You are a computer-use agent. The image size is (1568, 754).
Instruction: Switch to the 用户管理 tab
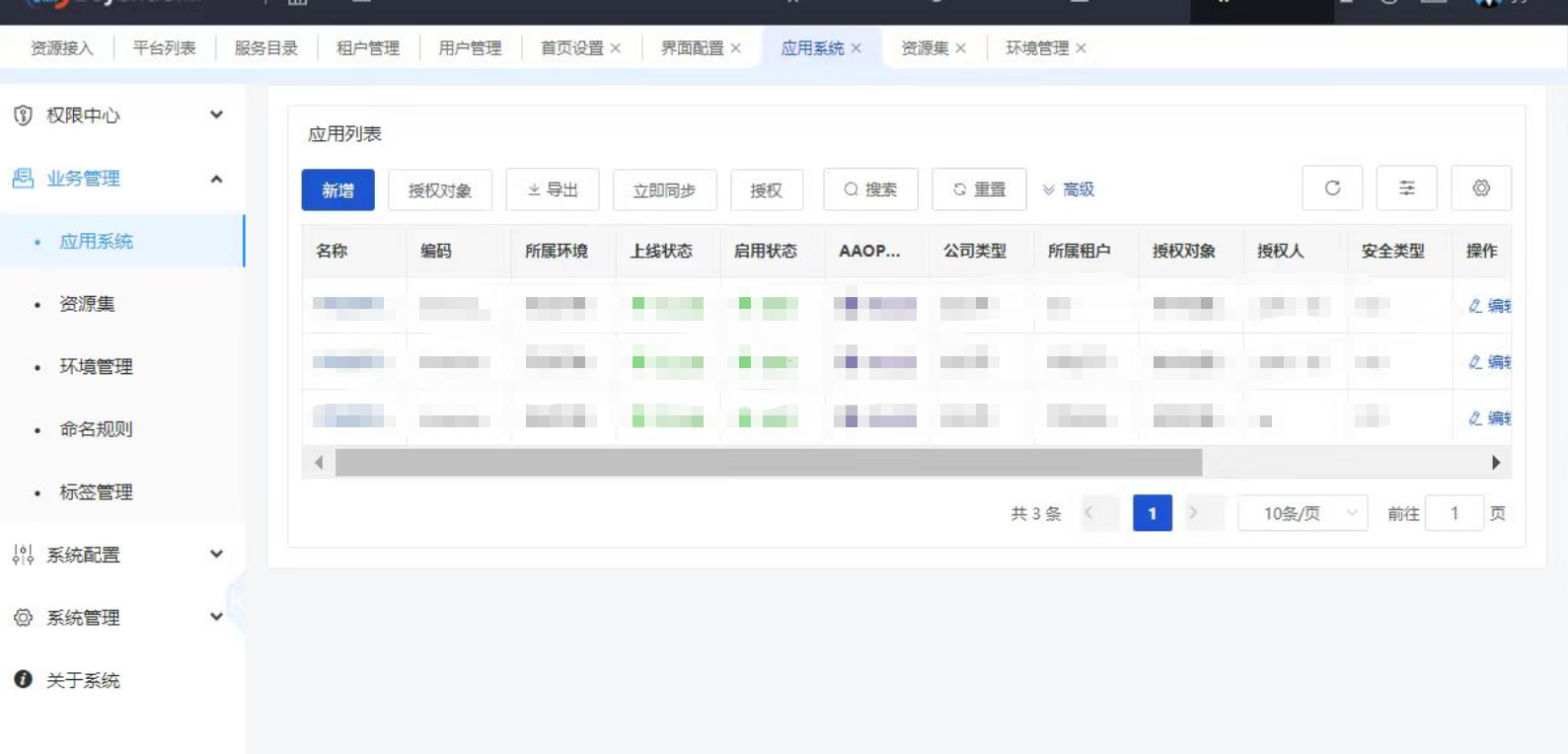[x=471, y=48]
